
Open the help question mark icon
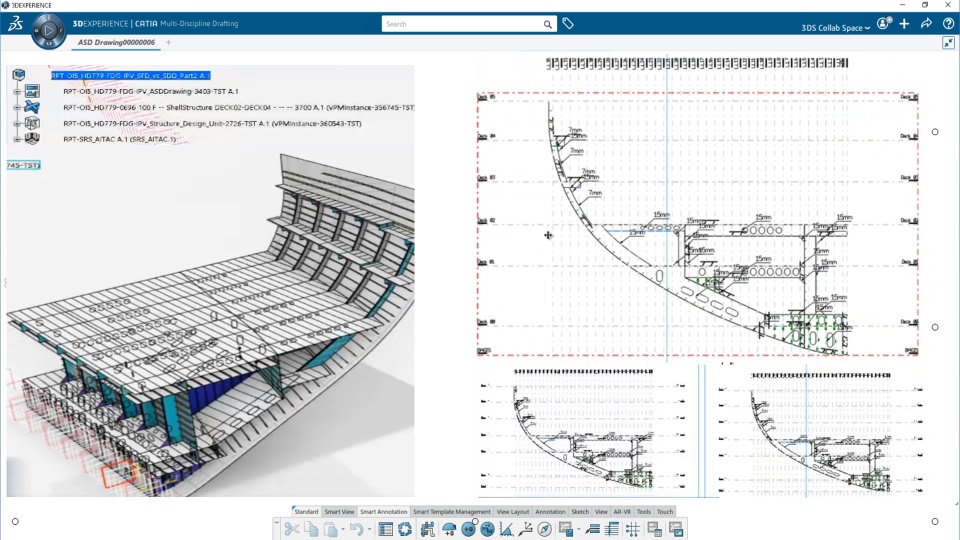(x=948, y=24)
